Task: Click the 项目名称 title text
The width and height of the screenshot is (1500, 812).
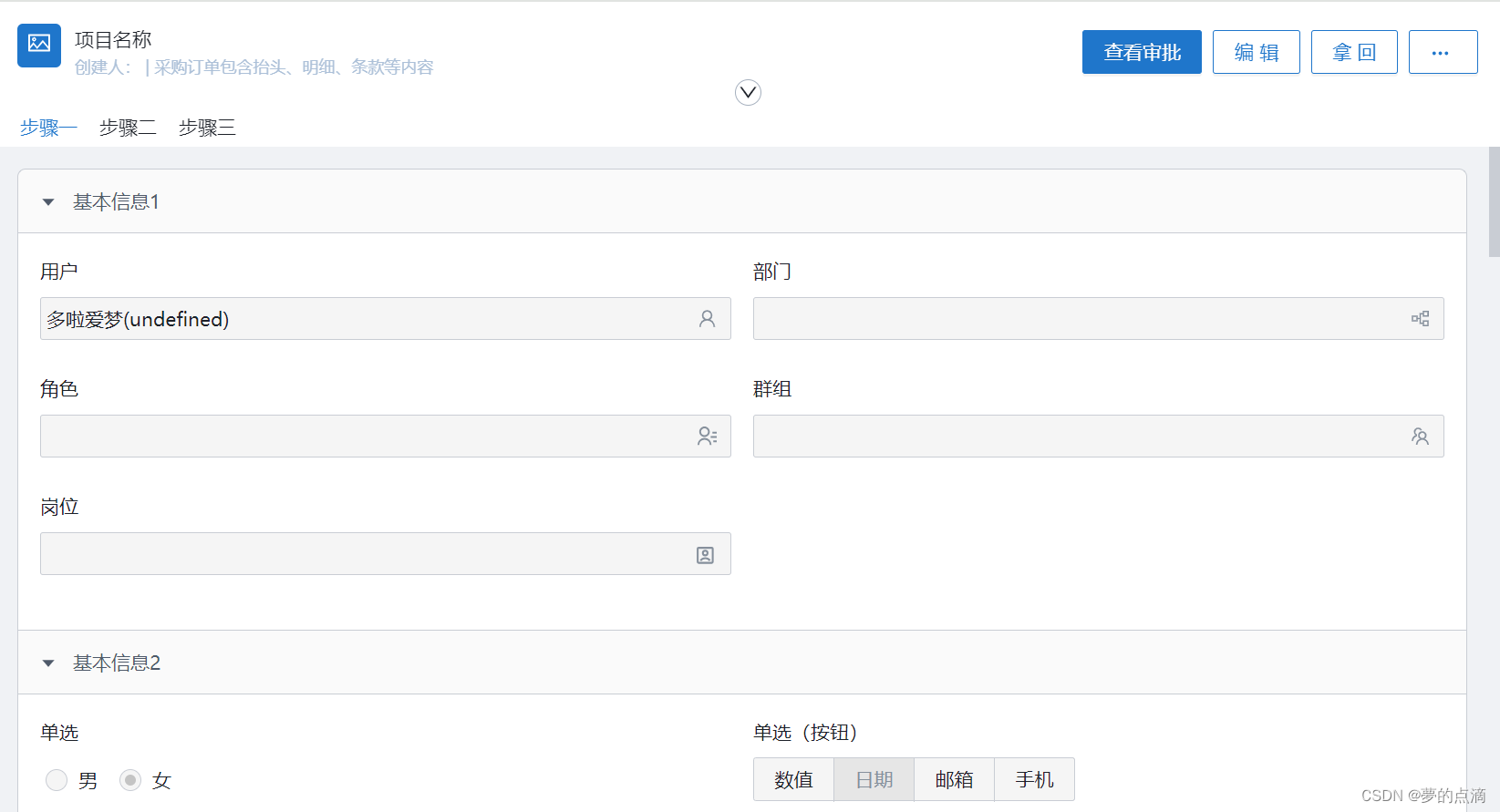Action: (x=113, y=40)
